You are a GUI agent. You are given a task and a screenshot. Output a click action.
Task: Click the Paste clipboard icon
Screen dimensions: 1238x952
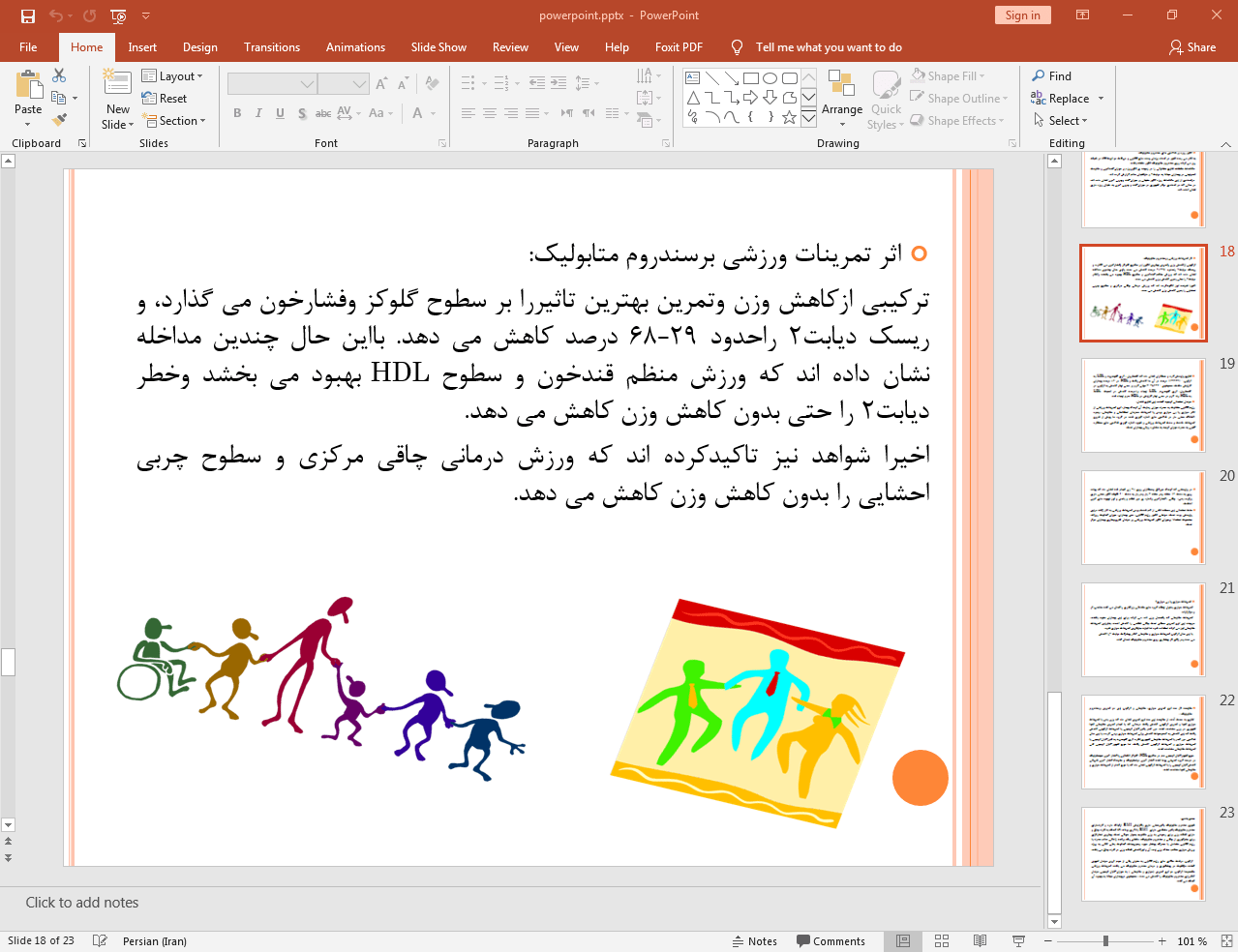[x=28, y=86]
